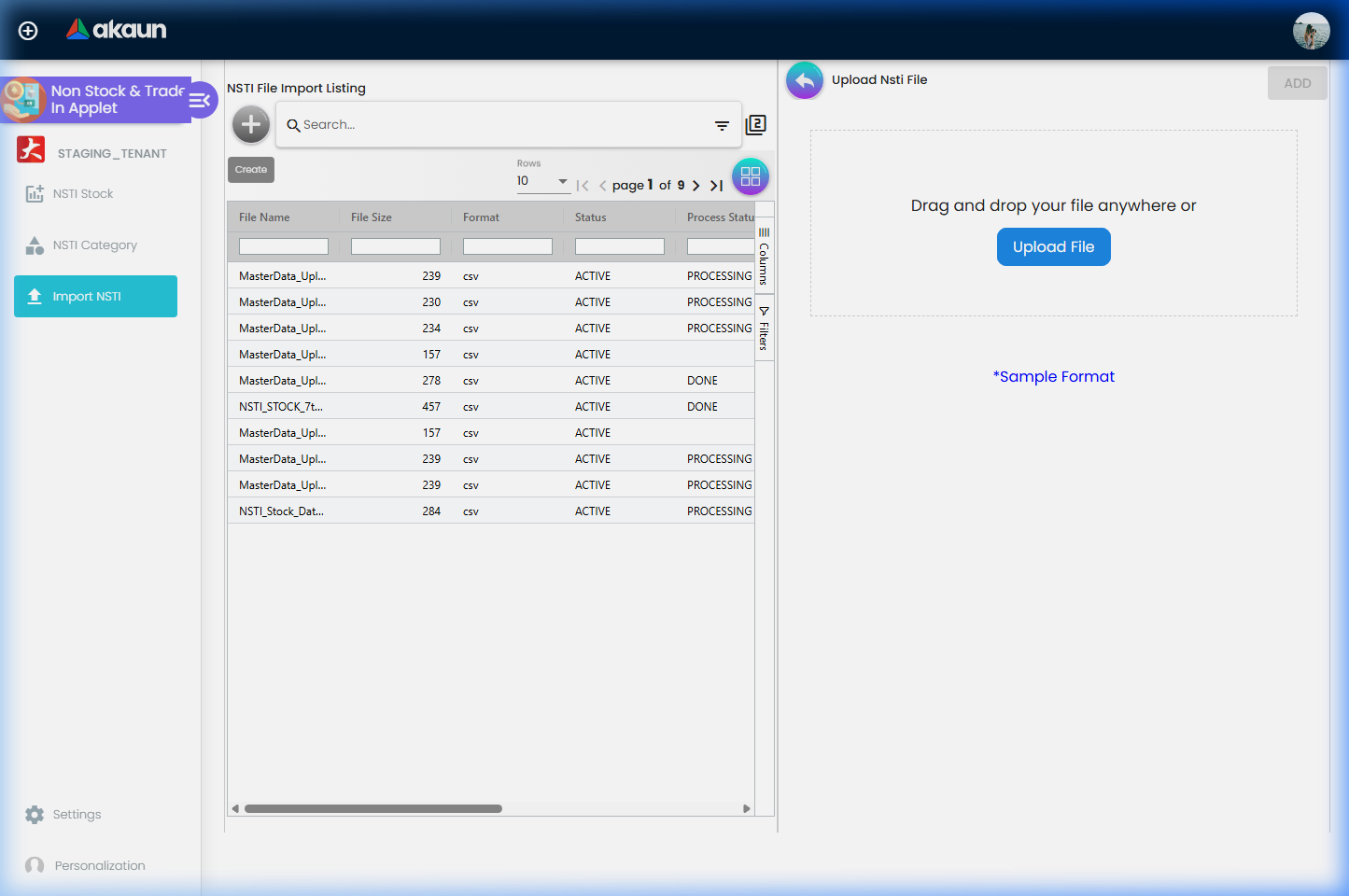Click the akaun logo in the header
This screenshot has width=1349, height=896.
click(116, 29)
